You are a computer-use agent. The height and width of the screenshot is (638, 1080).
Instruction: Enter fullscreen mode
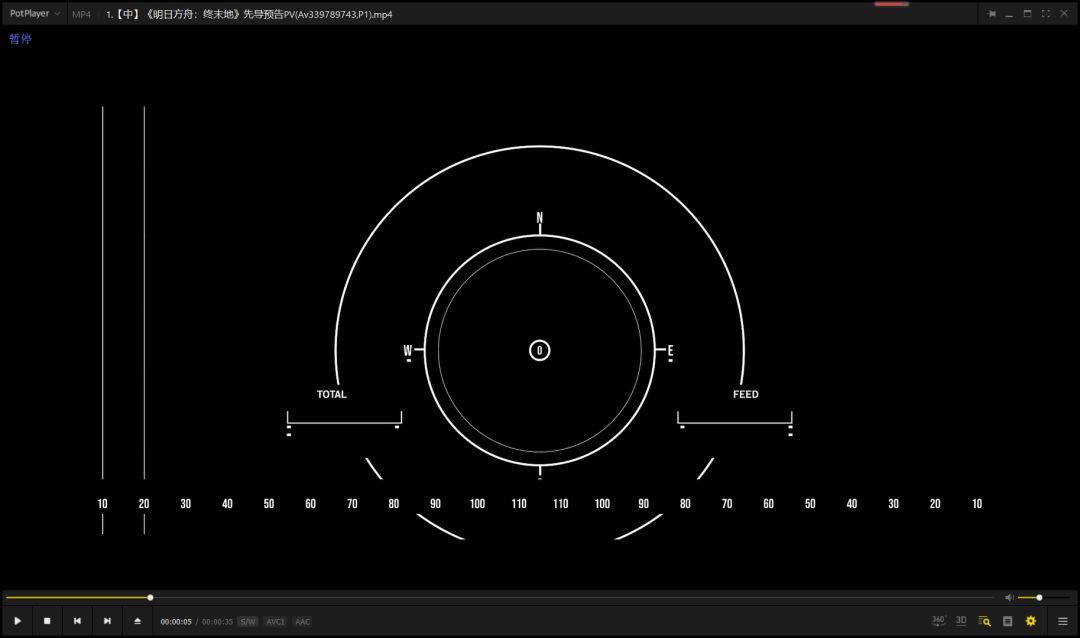1046,14
